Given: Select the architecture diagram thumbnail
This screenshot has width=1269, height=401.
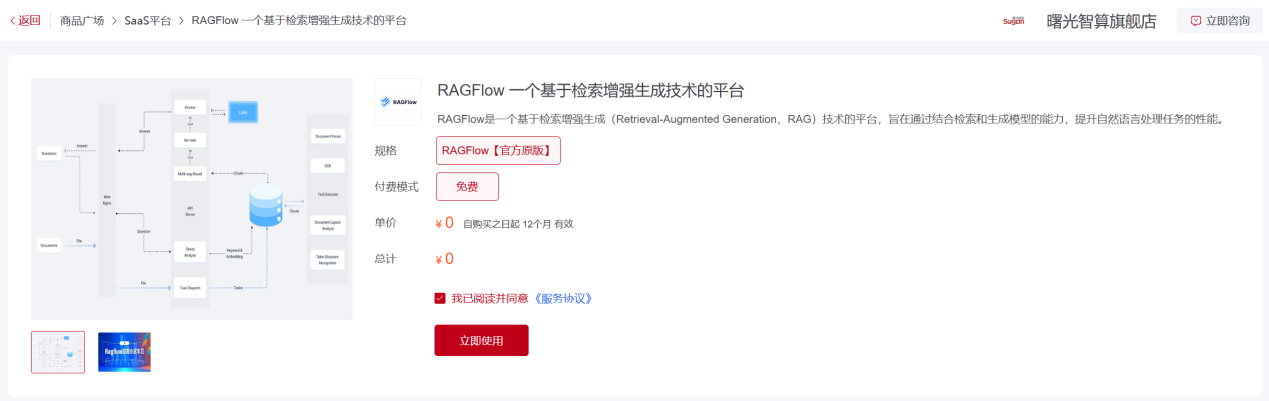Looking at the screenshot, I should 58,352.
